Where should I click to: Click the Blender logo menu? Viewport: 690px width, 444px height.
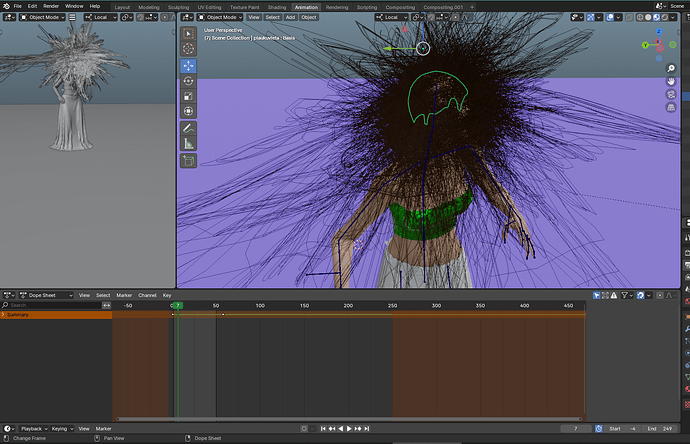point(6,6)
